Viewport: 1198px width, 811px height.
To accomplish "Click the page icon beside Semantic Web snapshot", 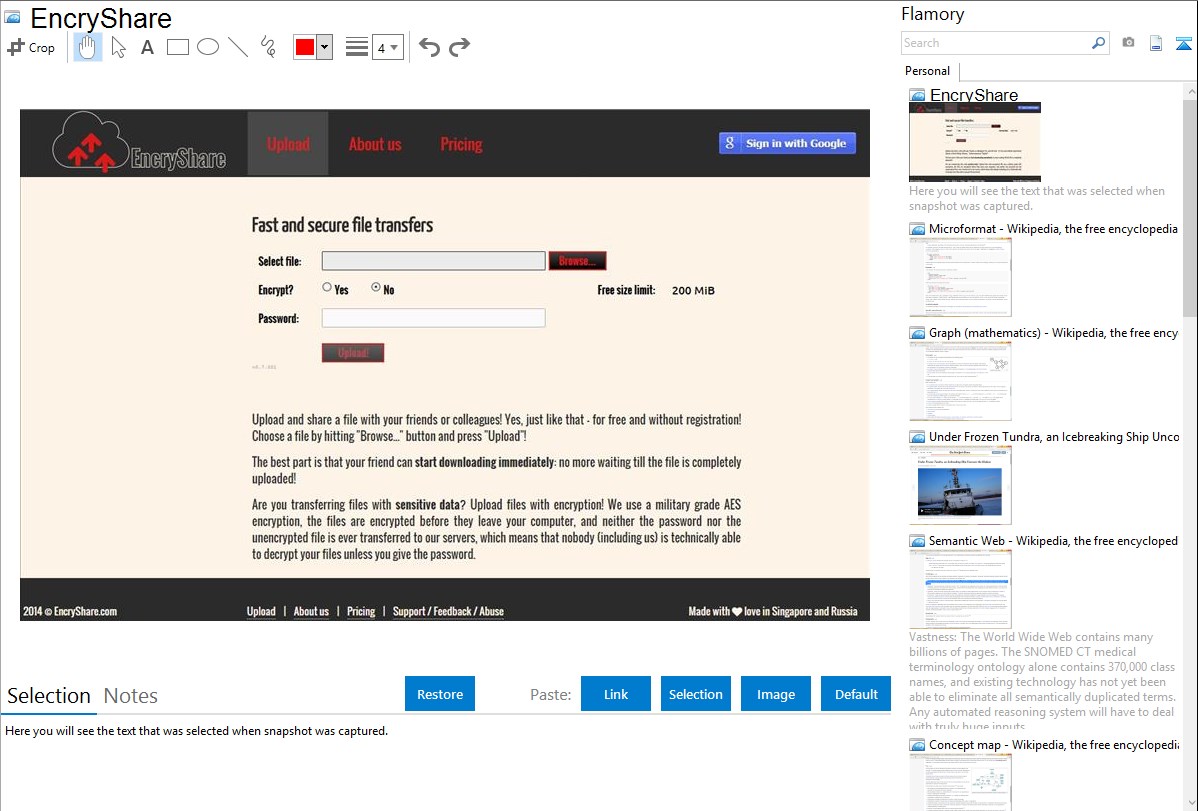I will coord(917,541).
